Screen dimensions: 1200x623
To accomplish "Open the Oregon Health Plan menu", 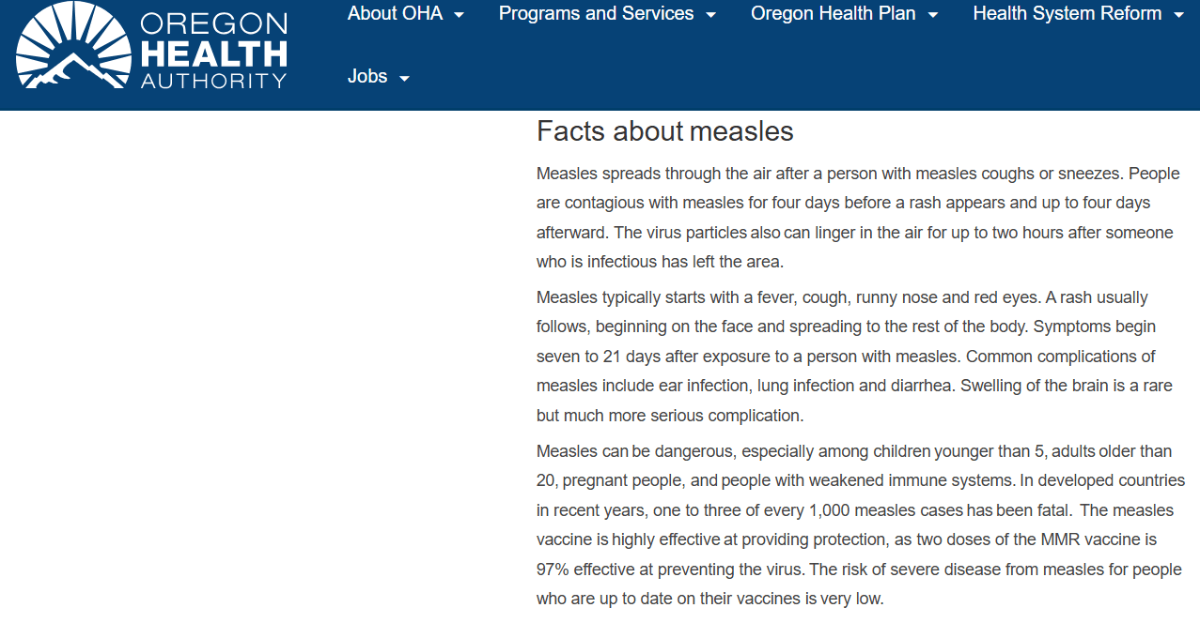I will click(x=833, y=14).
